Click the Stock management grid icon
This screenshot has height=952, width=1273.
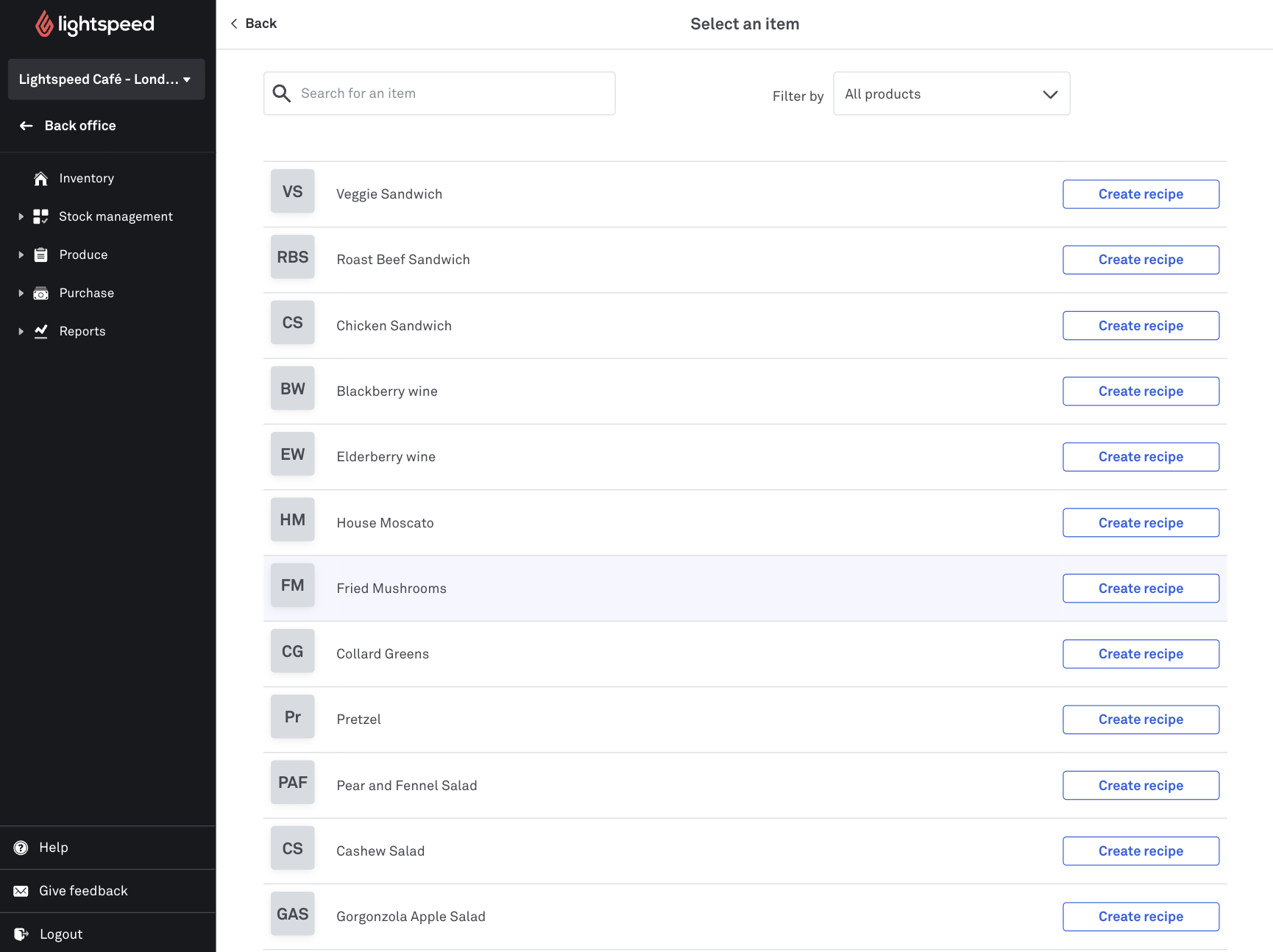coord(41,216)
